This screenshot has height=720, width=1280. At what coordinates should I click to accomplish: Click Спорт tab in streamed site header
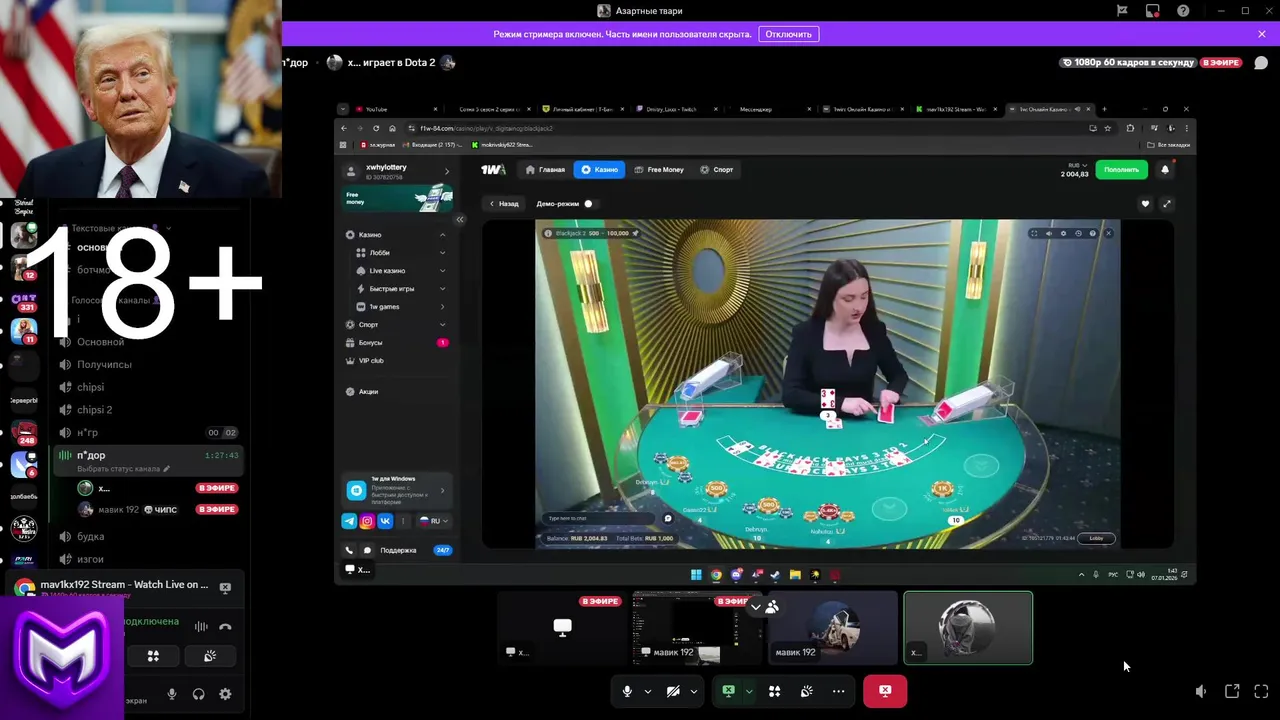pyautogui.click(x=717, y=170)
